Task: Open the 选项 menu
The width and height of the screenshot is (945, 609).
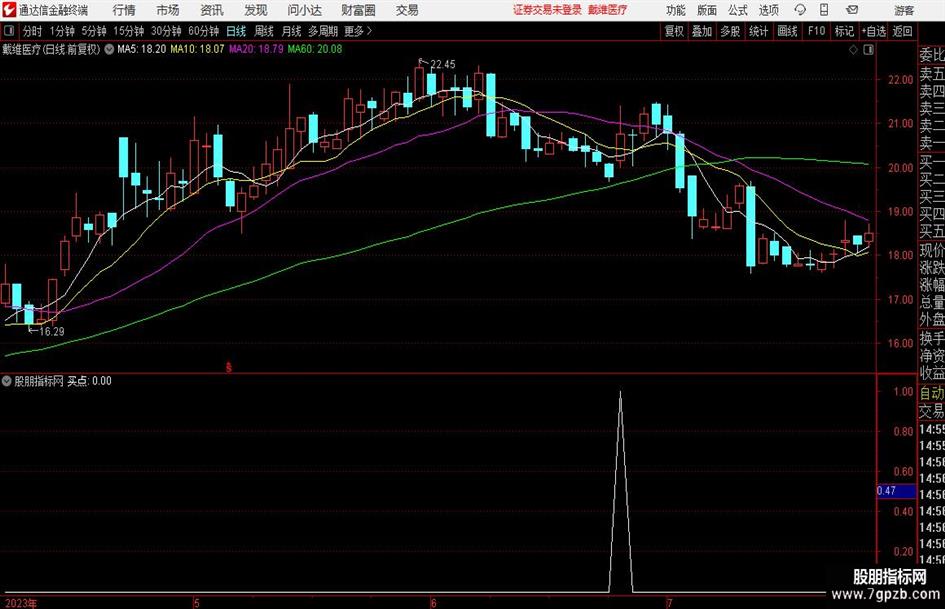Action: coord(768,10)
